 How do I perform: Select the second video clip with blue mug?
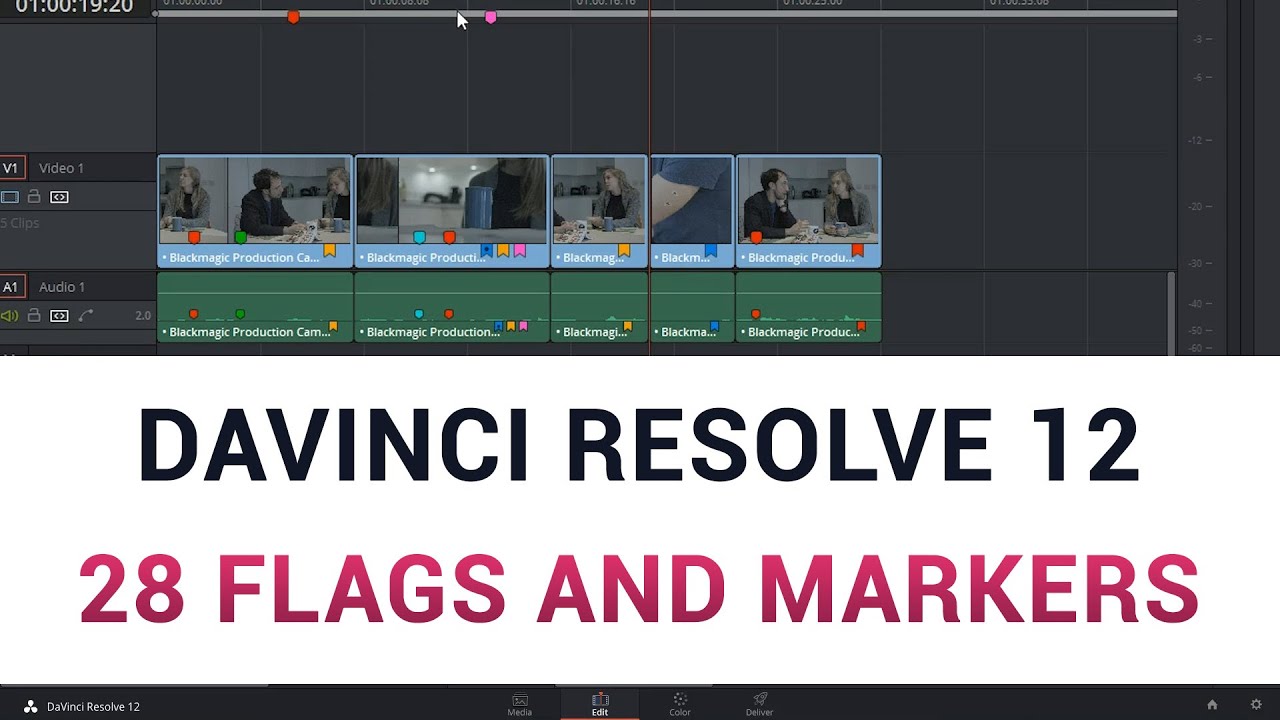pyautogui.click(x=452, y=200)
